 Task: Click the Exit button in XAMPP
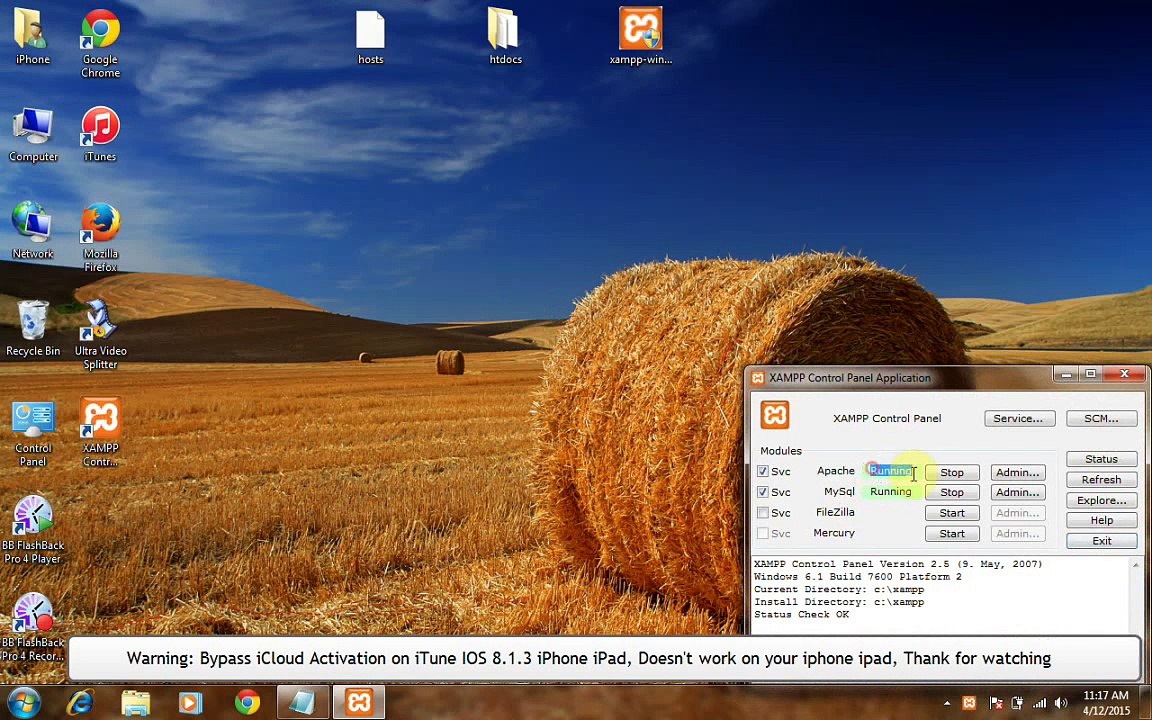pos(1101,541)
